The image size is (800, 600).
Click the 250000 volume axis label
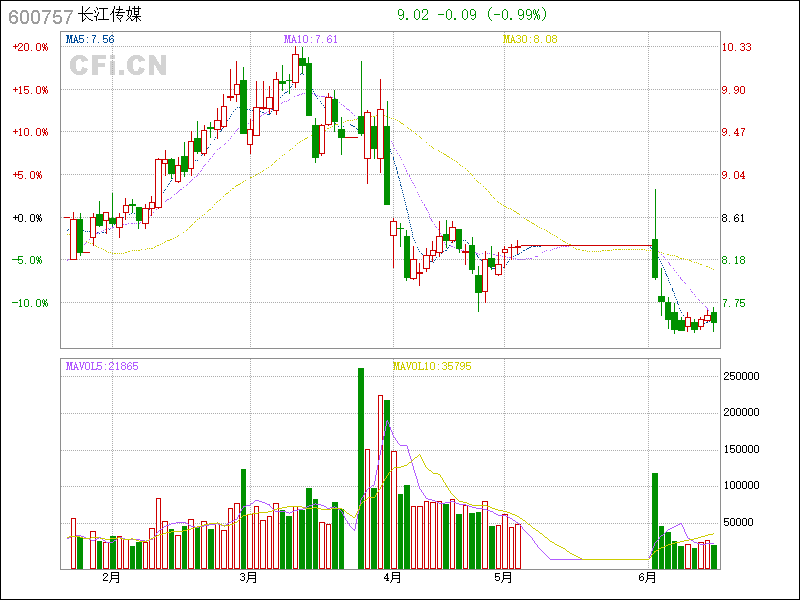coord(745,375)
